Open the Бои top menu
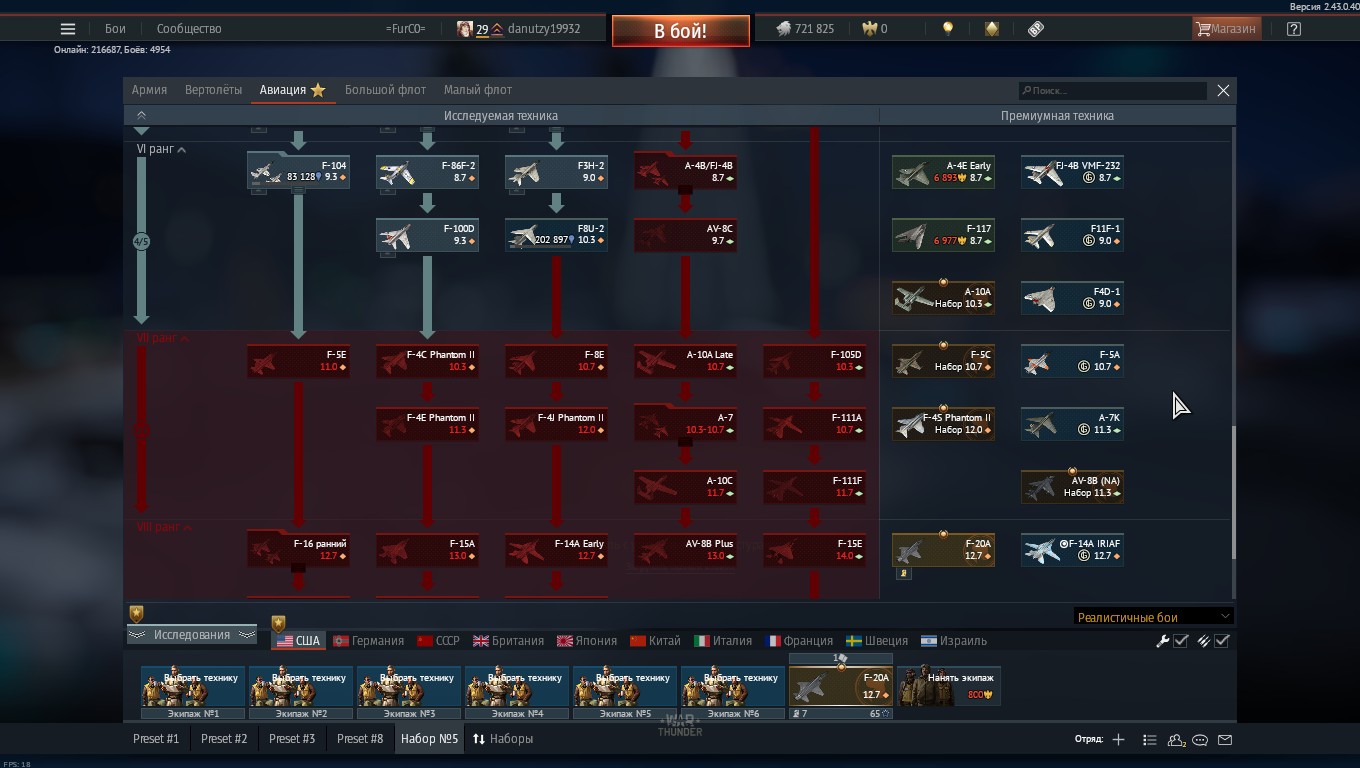 point(116,29)
